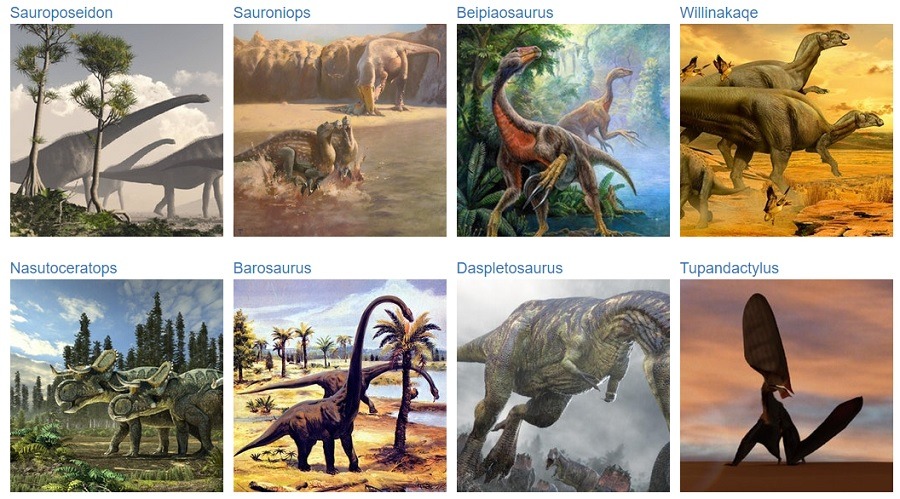This screenshot has height=499, width=900.
Task: Select the Barosaurus palm tree image
Action: pyautogui.click(x=340, y=386)
